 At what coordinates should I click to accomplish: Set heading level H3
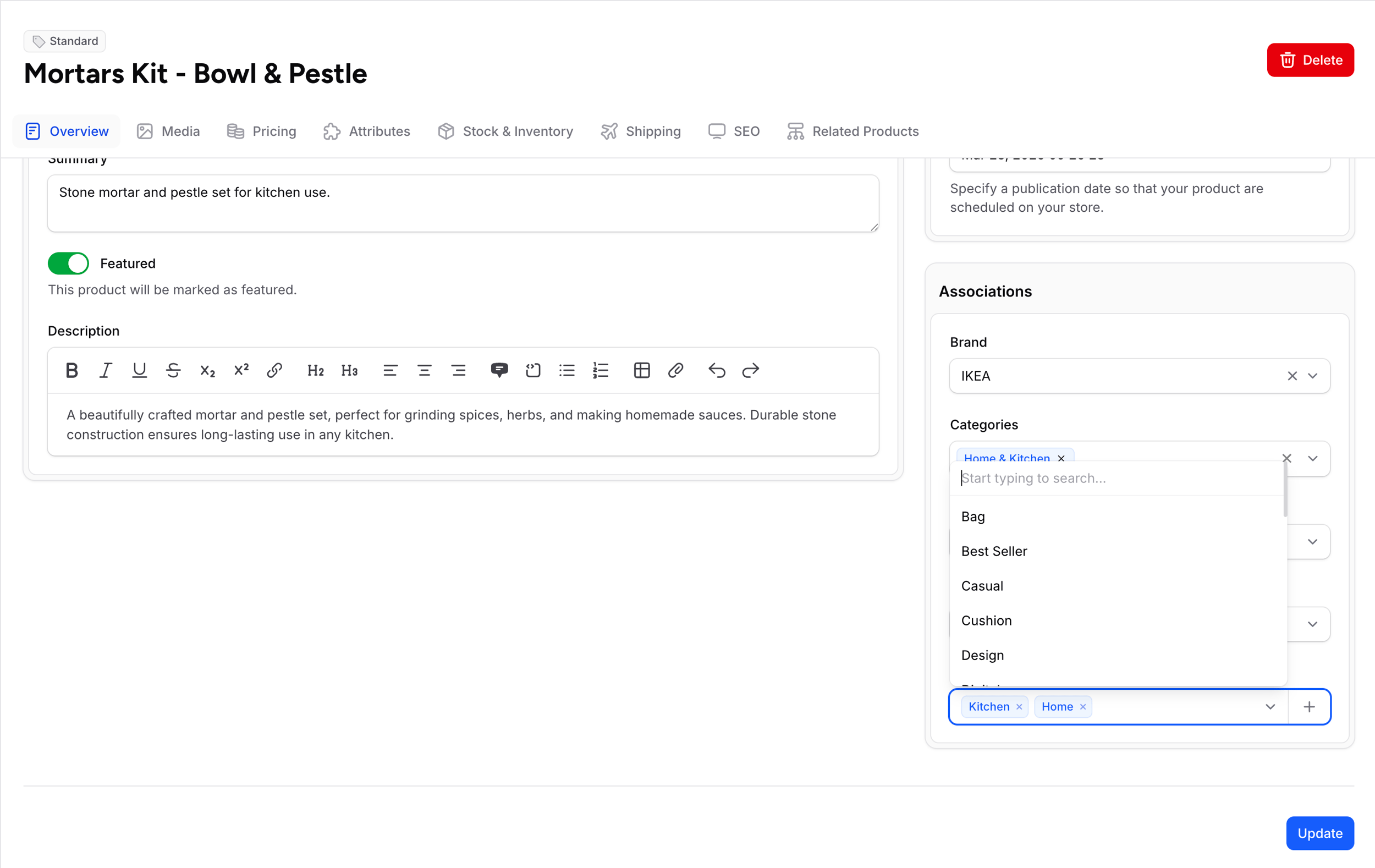(x=349, y=371)
